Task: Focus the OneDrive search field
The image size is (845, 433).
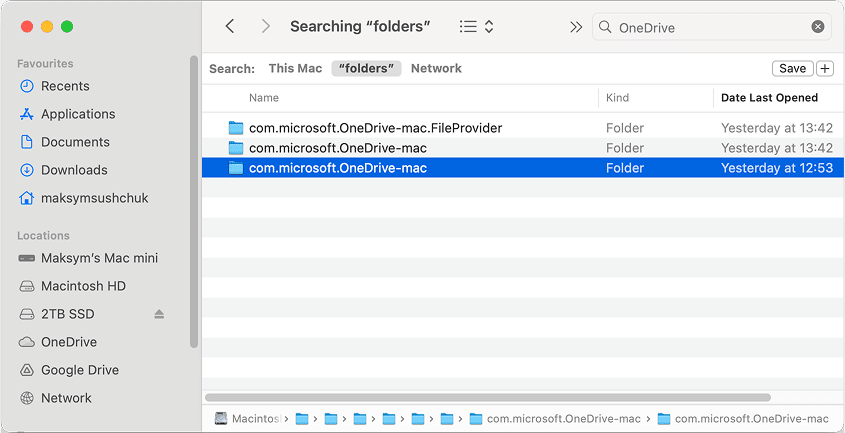Action: coord(712,28)
